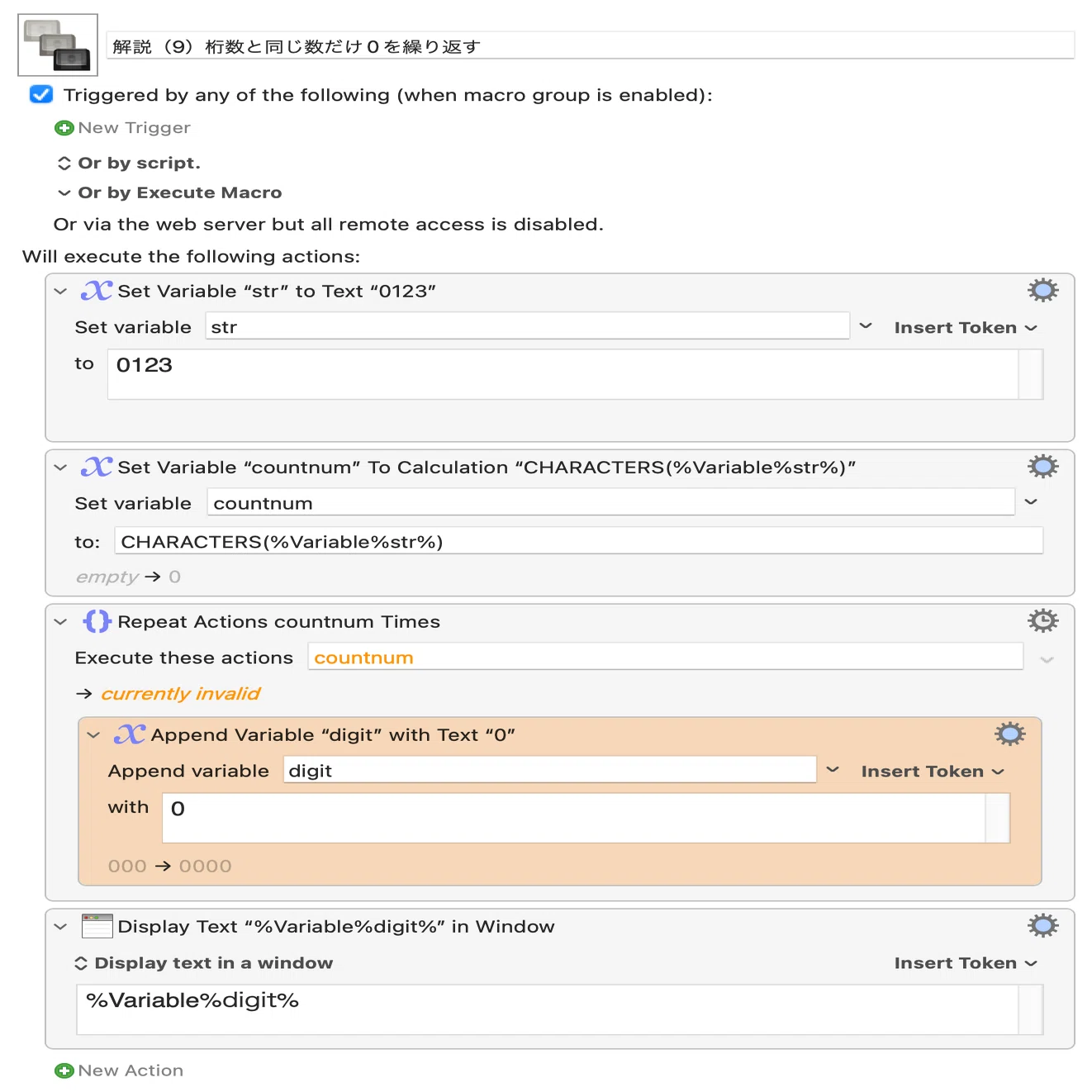Screen dimensions: 1092x1092
Task: Open Insert Token menu in Display Text action
Action: coord(966,963)
